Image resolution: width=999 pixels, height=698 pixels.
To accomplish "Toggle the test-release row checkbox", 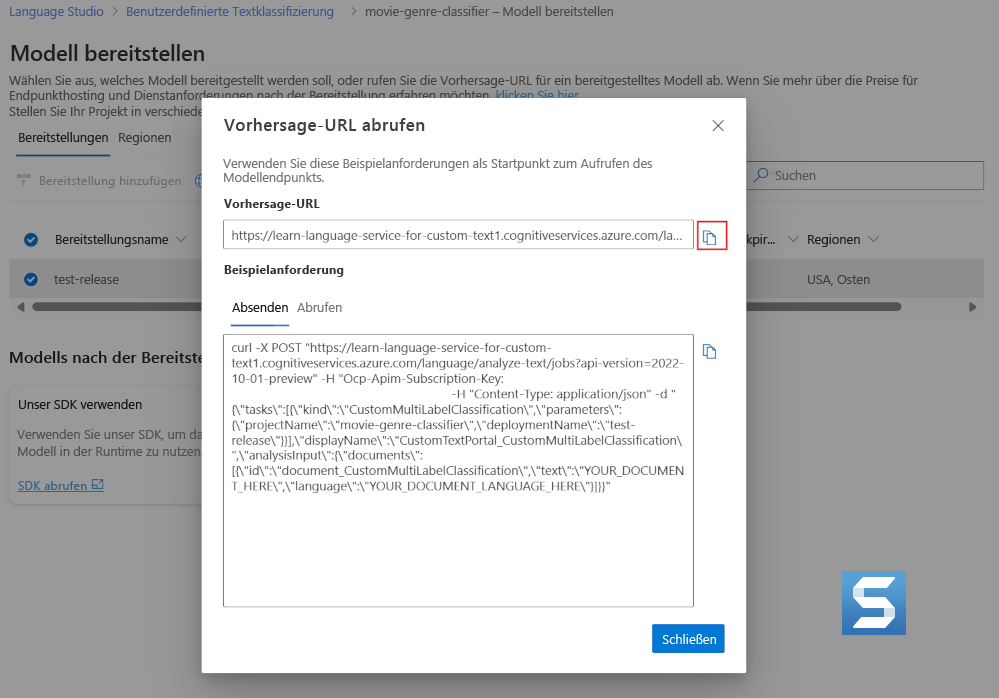I will [x=31, y=280].
